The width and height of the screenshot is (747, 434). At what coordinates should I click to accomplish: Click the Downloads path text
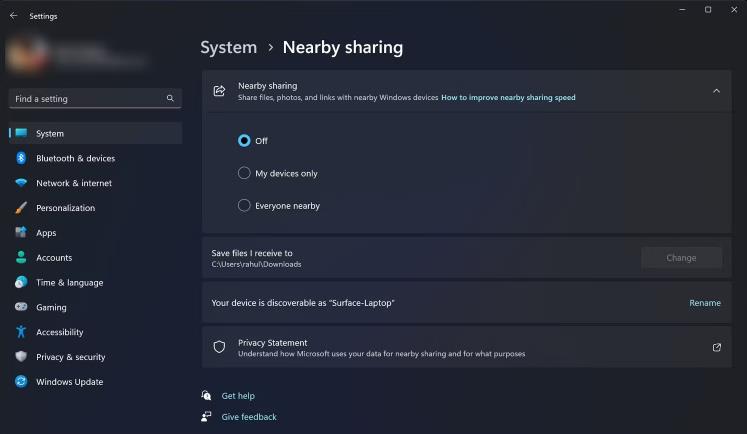pyautogui.click(x=256, y=264)
